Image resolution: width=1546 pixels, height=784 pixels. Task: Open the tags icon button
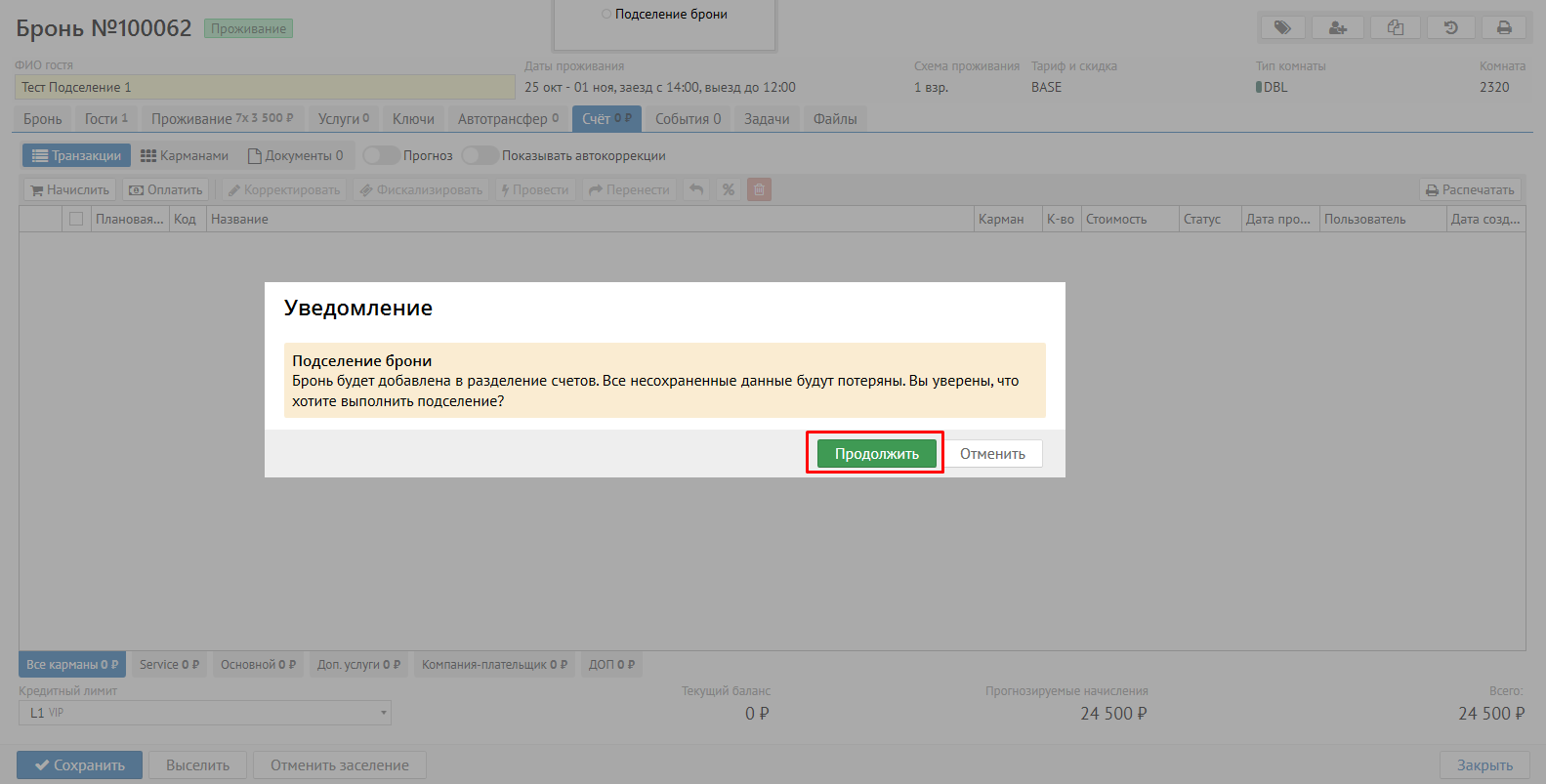point(1282,27)
